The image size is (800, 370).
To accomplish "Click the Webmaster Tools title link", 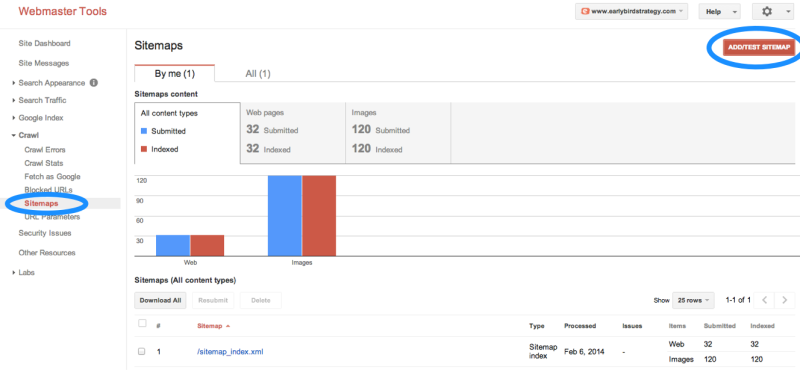I will [x=63, y=11].
